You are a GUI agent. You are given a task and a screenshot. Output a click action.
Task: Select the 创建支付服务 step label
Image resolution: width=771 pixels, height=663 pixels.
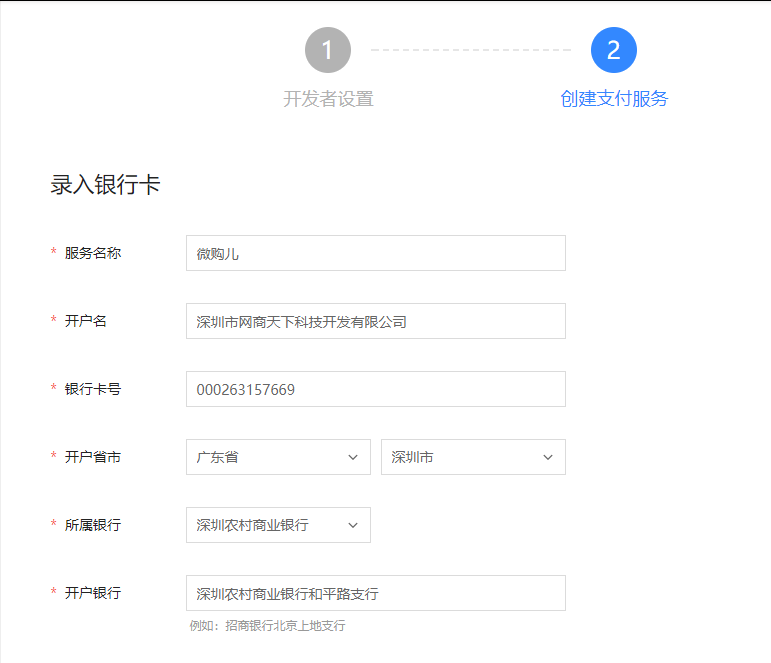[x=614, y=99]
